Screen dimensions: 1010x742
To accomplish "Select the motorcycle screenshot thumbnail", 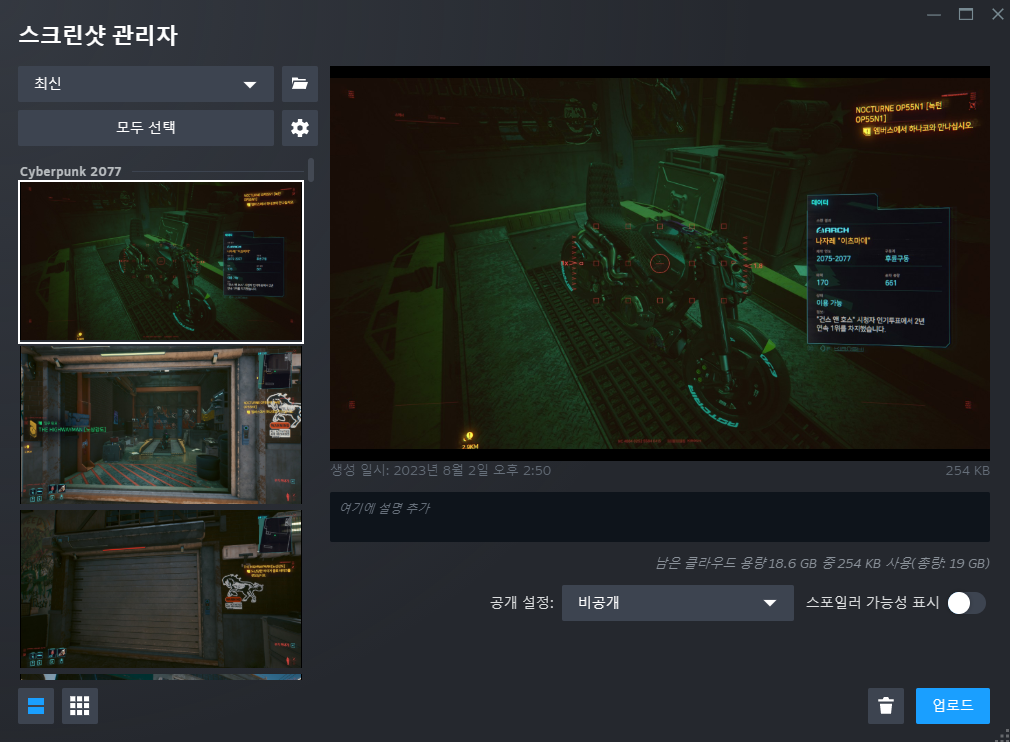I will [161, 262].
